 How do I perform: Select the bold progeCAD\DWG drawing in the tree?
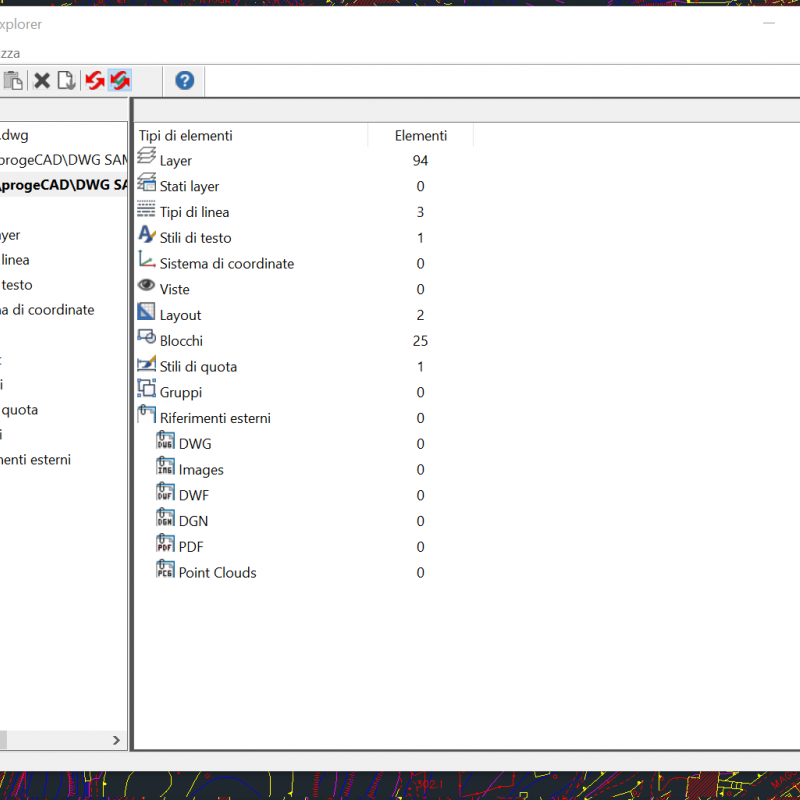click(64, 184)
